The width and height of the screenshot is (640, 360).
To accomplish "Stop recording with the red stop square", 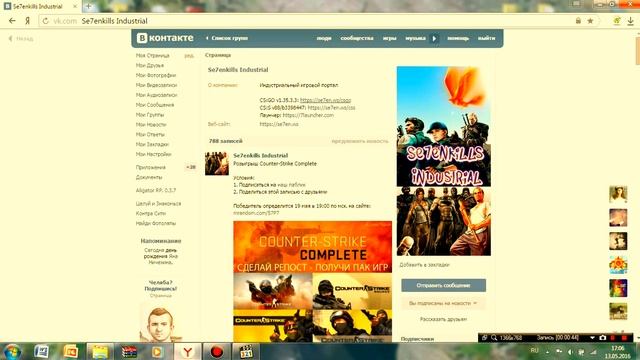I will pyautogui.click(x=624, y=338).
